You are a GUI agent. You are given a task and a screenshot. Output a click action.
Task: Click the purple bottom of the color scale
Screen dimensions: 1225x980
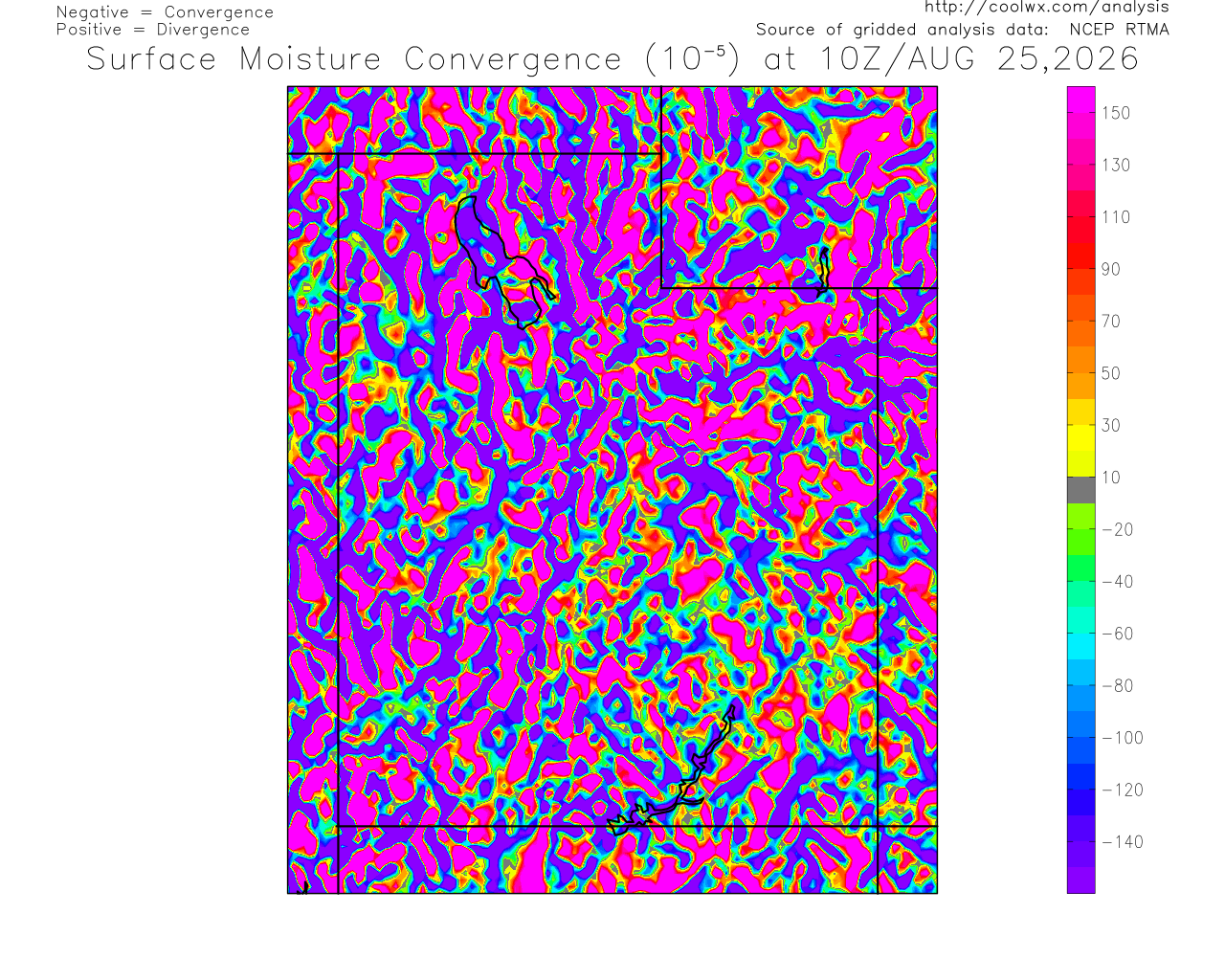coord(1081,880)
